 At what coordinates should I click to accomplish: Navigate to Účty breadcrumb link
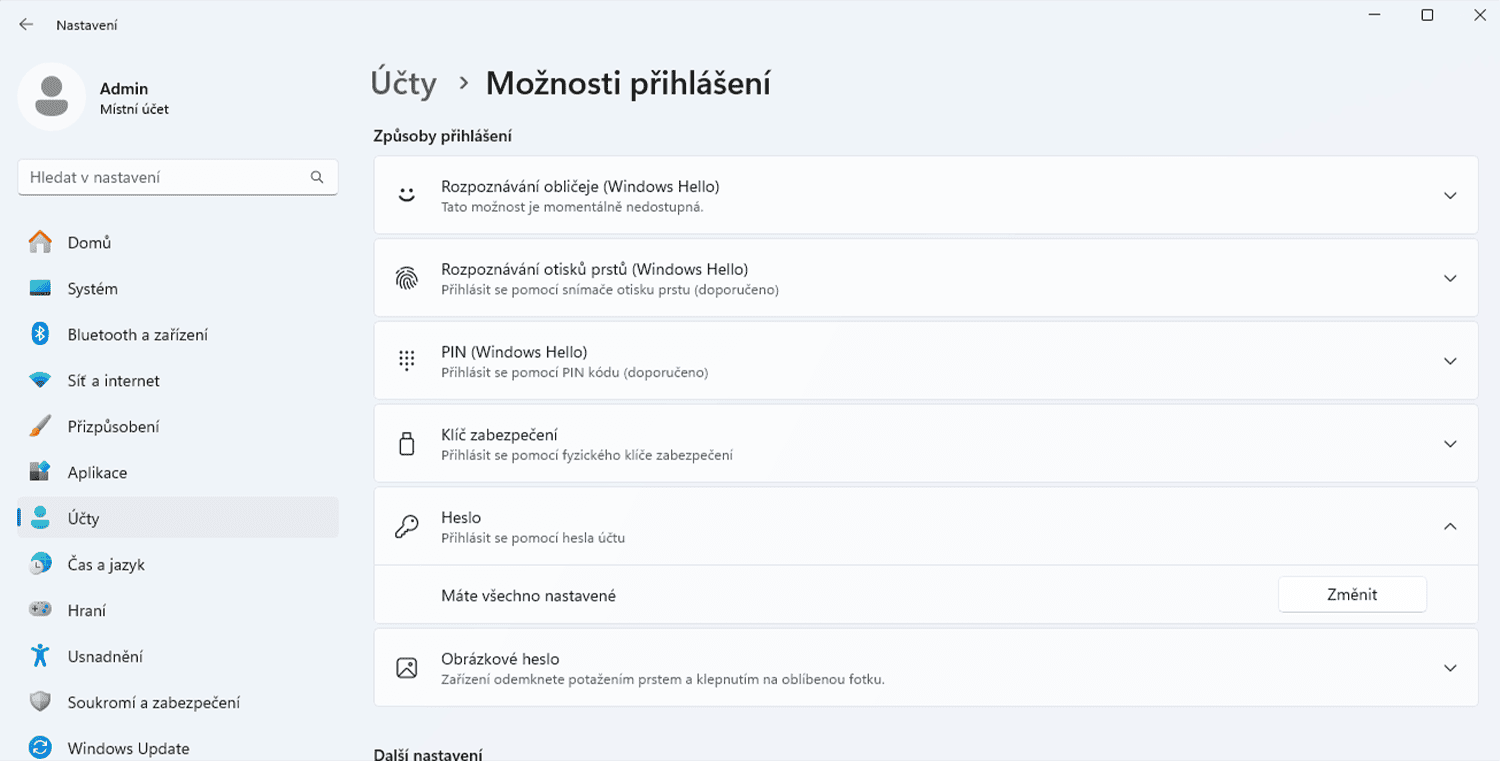pos(403,84)
